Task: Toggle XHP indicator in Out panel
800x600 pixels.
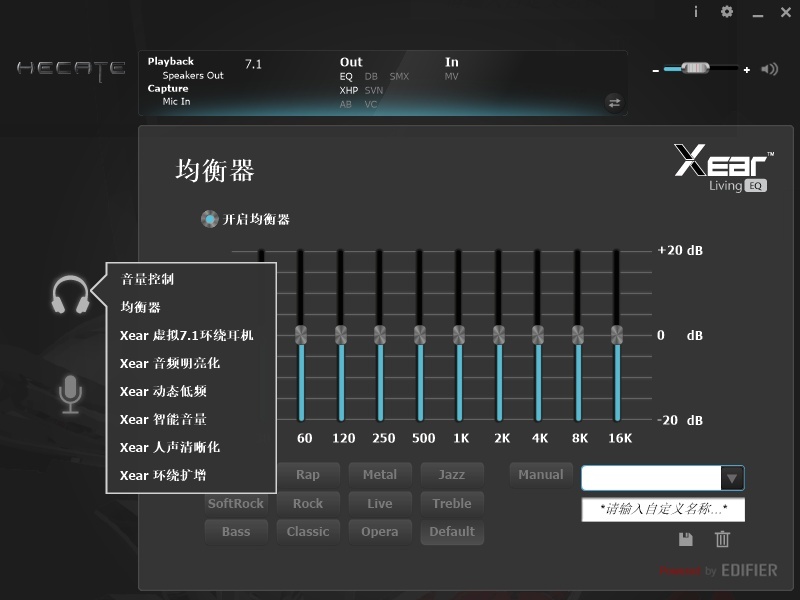Action: pos(349,90)
